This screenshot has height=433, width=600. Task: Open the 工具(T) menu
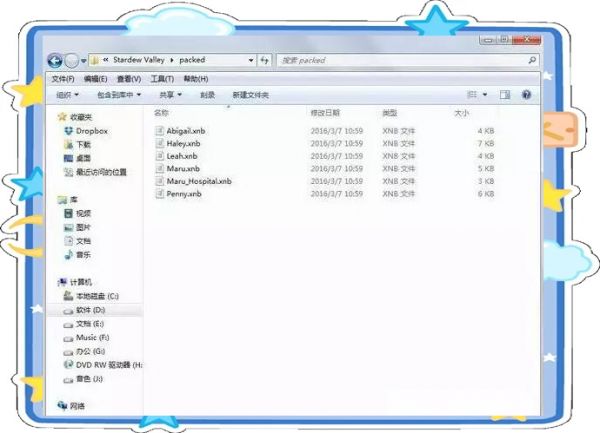[x=162, y=79]
